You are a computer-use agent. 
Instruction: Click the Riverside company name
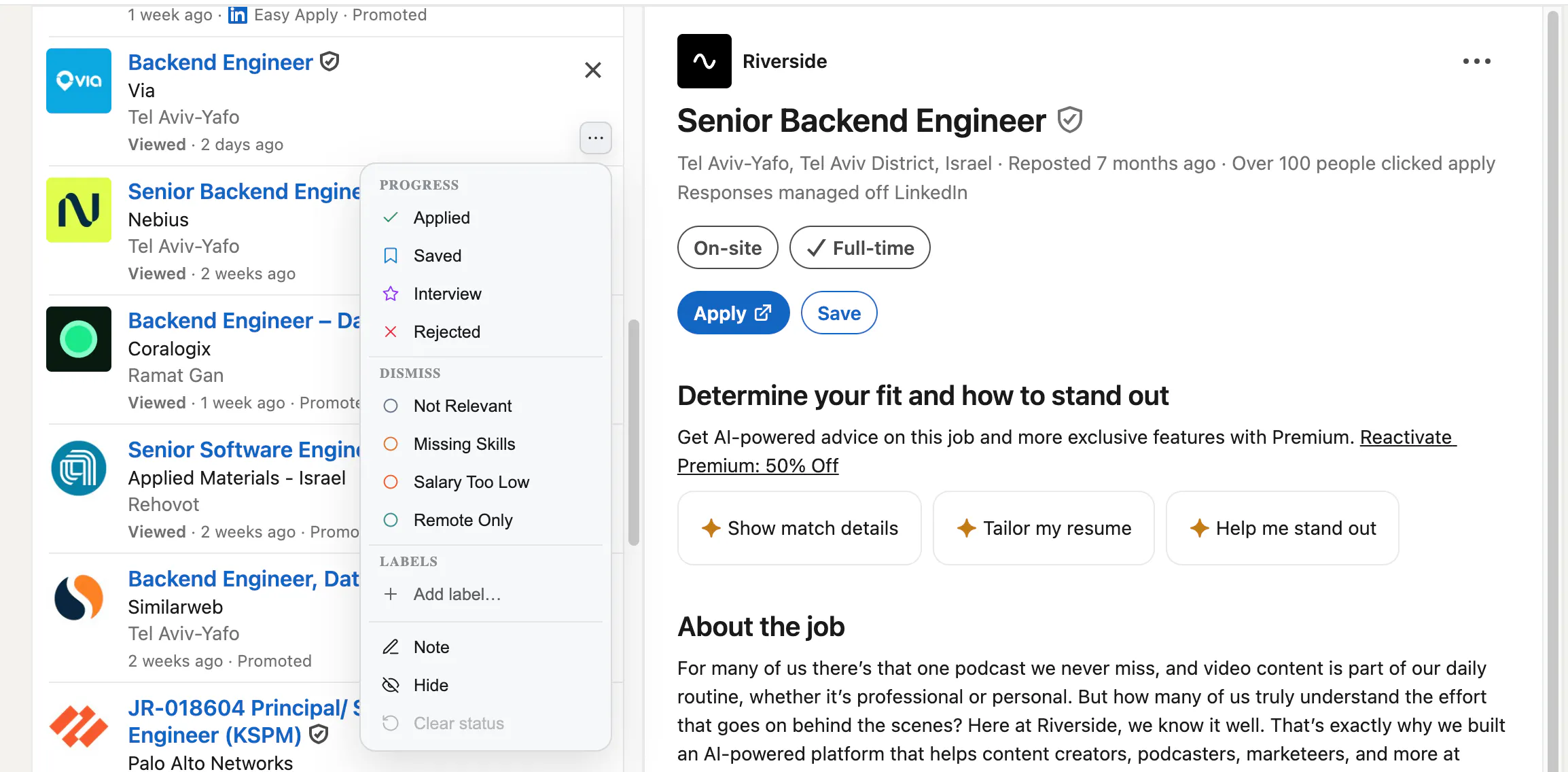click(x=785, y=61)
